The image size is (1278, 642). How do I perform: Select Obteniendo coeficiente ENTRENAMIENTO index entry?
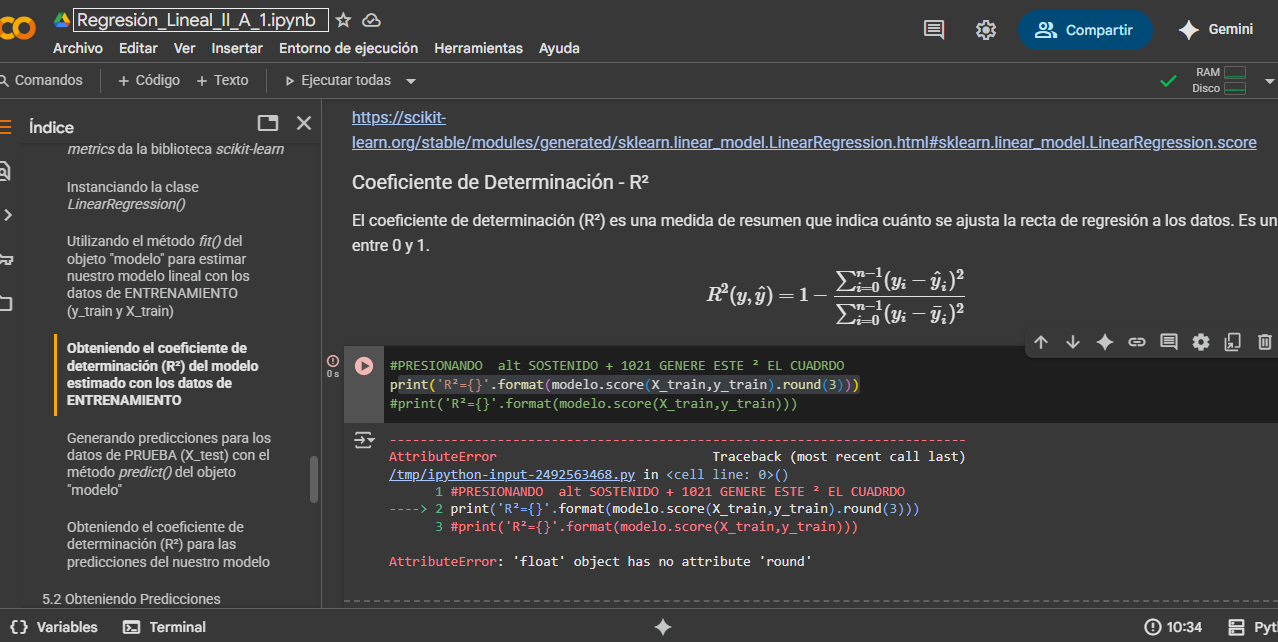pos(163,374)
